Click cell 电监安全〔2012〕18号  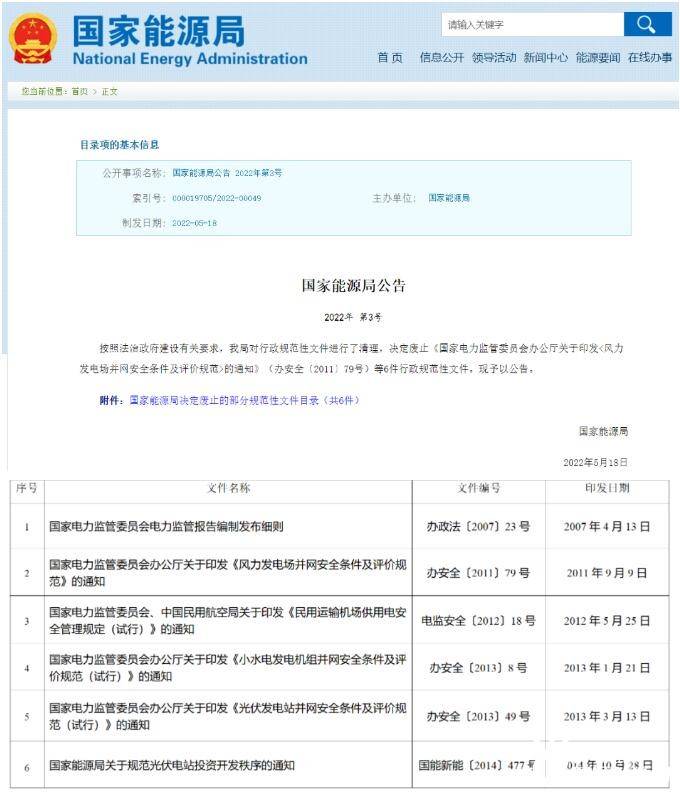click(478, 621)
